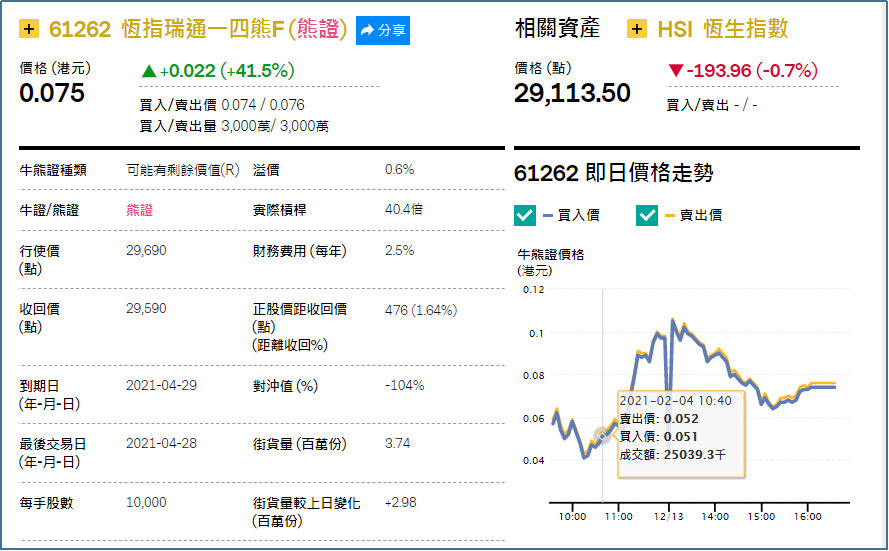The image size is (889, 551).
Task: Select the volume text 3,000萬/ 3,000萬
Action: coord(275,126)
